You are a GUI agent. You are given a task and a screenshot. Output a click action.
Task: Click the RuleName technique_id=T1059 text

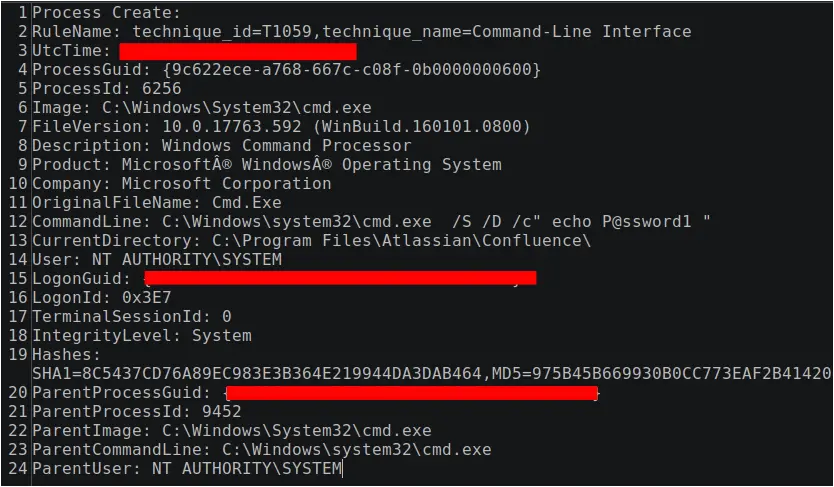tap(222, 31)
